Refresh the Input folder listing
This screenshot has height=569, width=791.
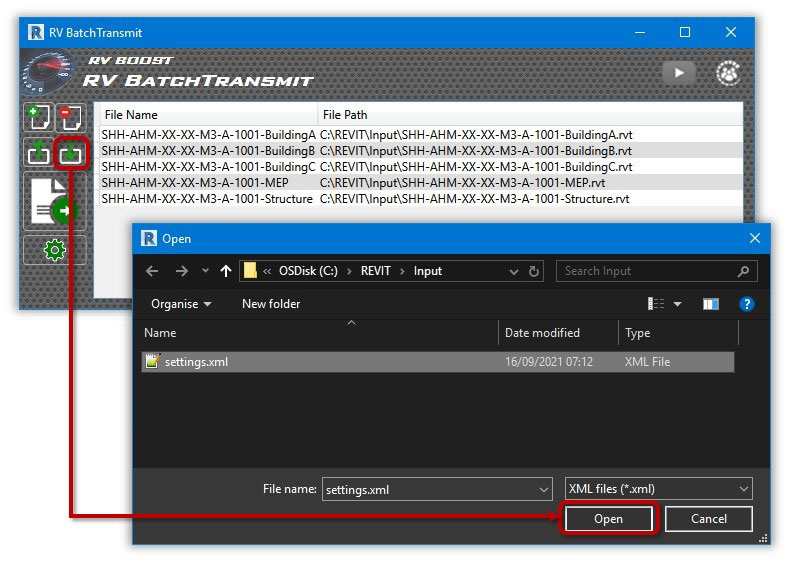click(x=534, y=271)
